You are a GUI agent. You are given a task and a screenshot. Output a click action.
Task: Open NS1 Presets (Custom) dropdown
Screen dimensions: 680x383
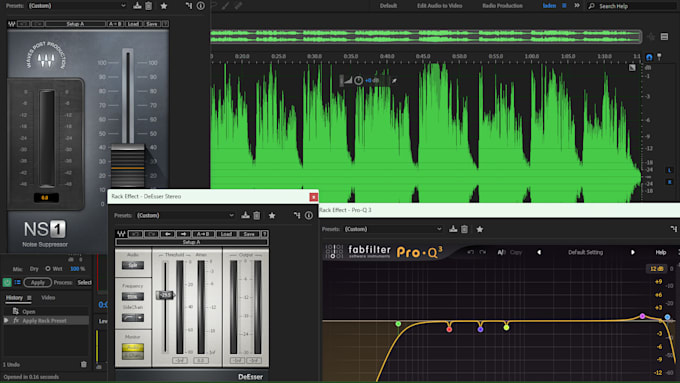click(77, 6)
